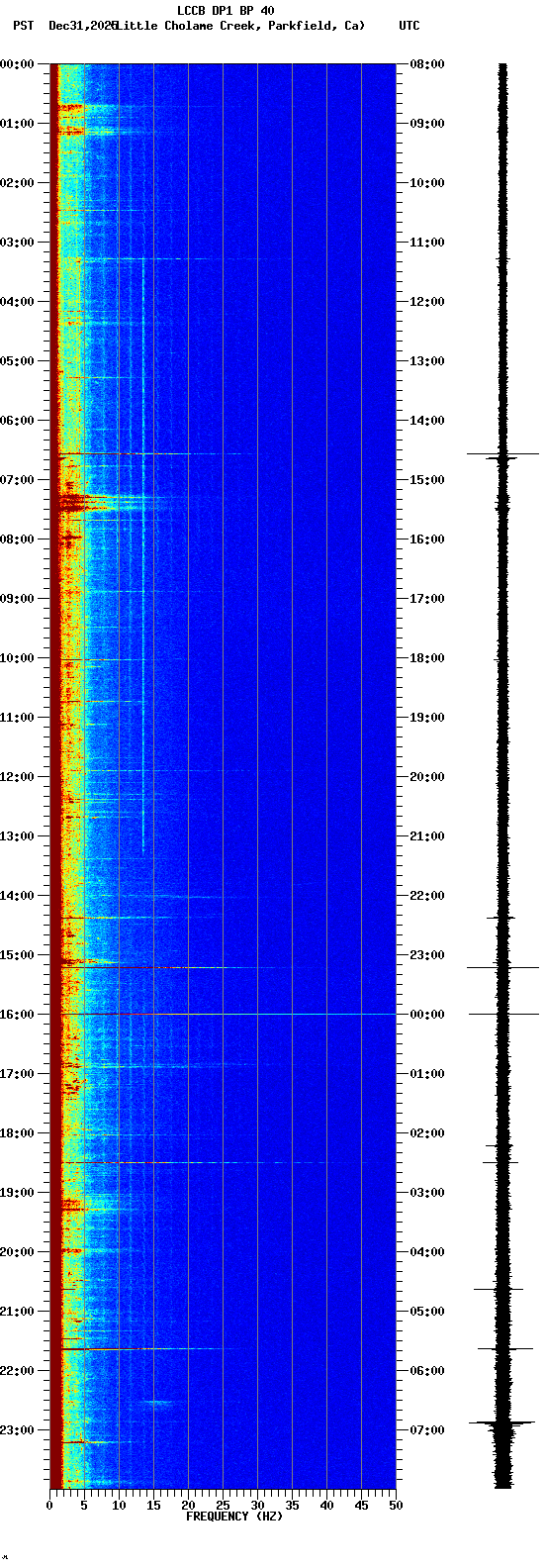
Task: Click the PST time label '09:00'
Action: tap(17, 599)
